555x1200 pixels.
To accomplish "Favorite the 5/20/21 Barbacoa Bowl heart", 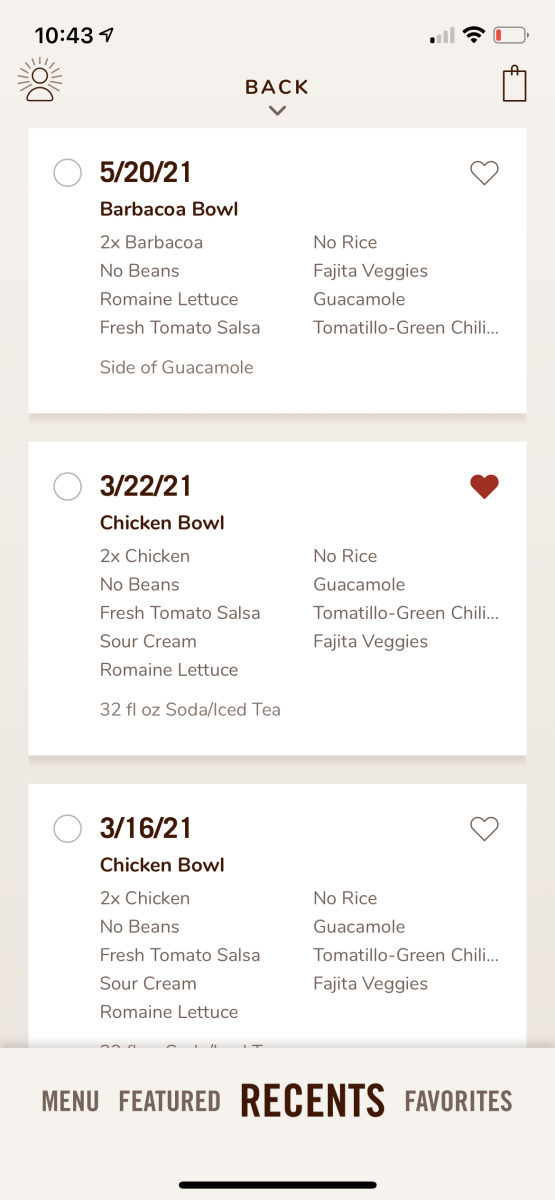I will [484, 174].
